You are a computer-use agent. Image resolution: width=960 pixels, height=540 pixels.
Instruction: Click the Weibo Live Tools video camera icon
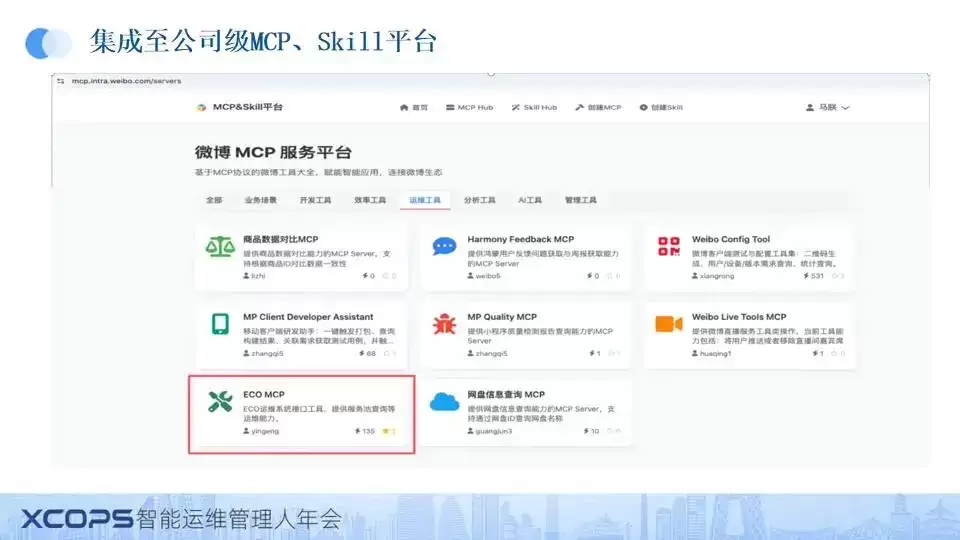click(669, 323)
